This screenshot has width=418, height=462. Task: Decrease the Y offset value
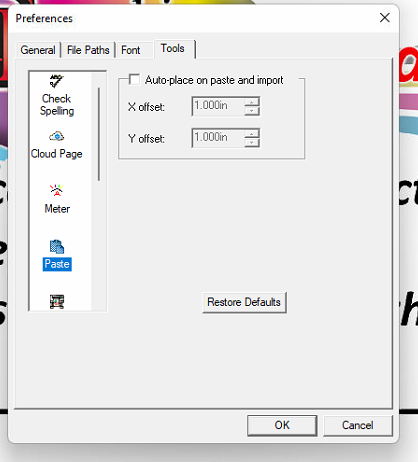[x=252, y=143]
